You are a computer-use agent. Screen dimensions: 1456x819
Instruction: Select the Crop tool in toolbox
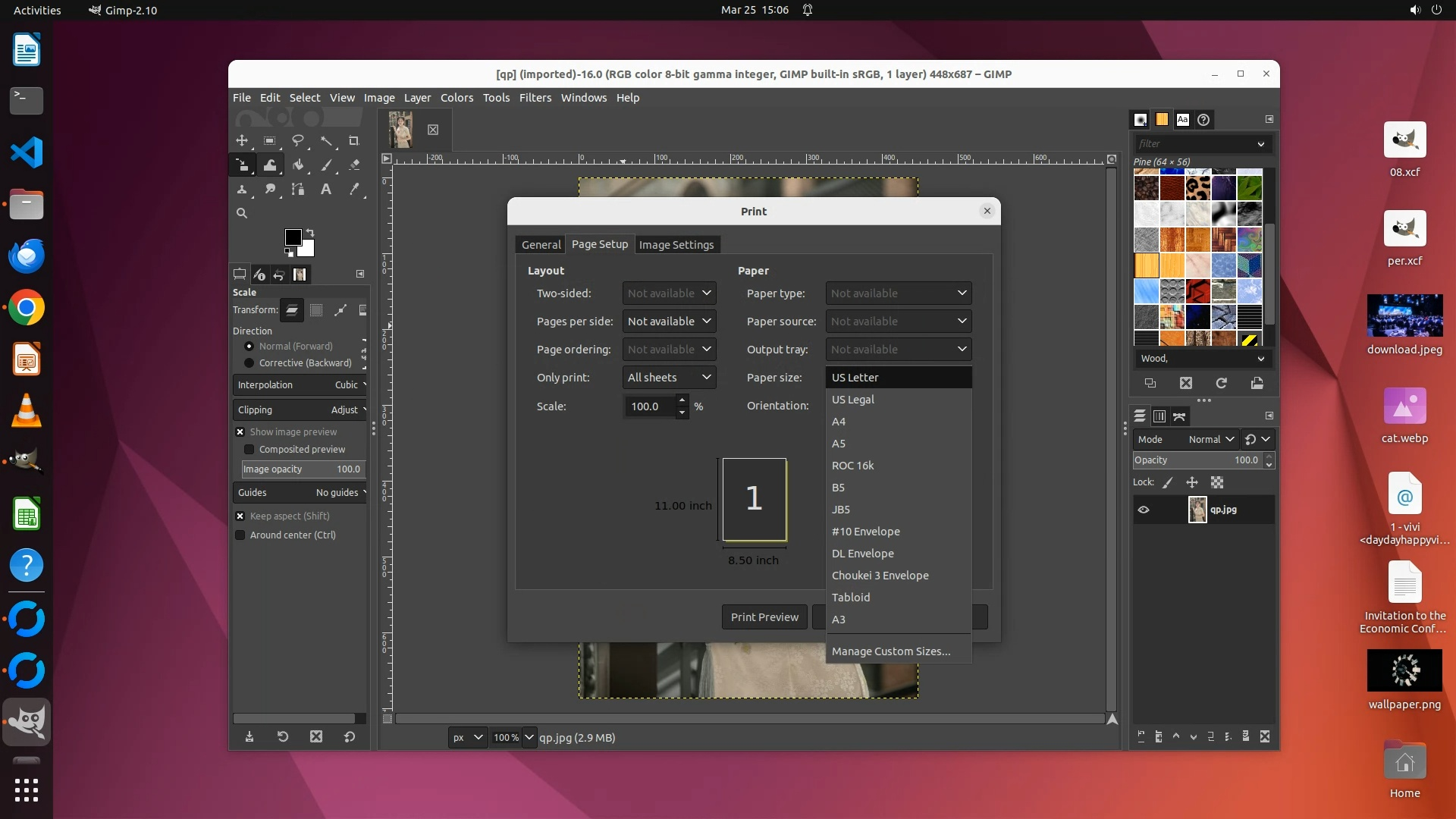[353, 141]
